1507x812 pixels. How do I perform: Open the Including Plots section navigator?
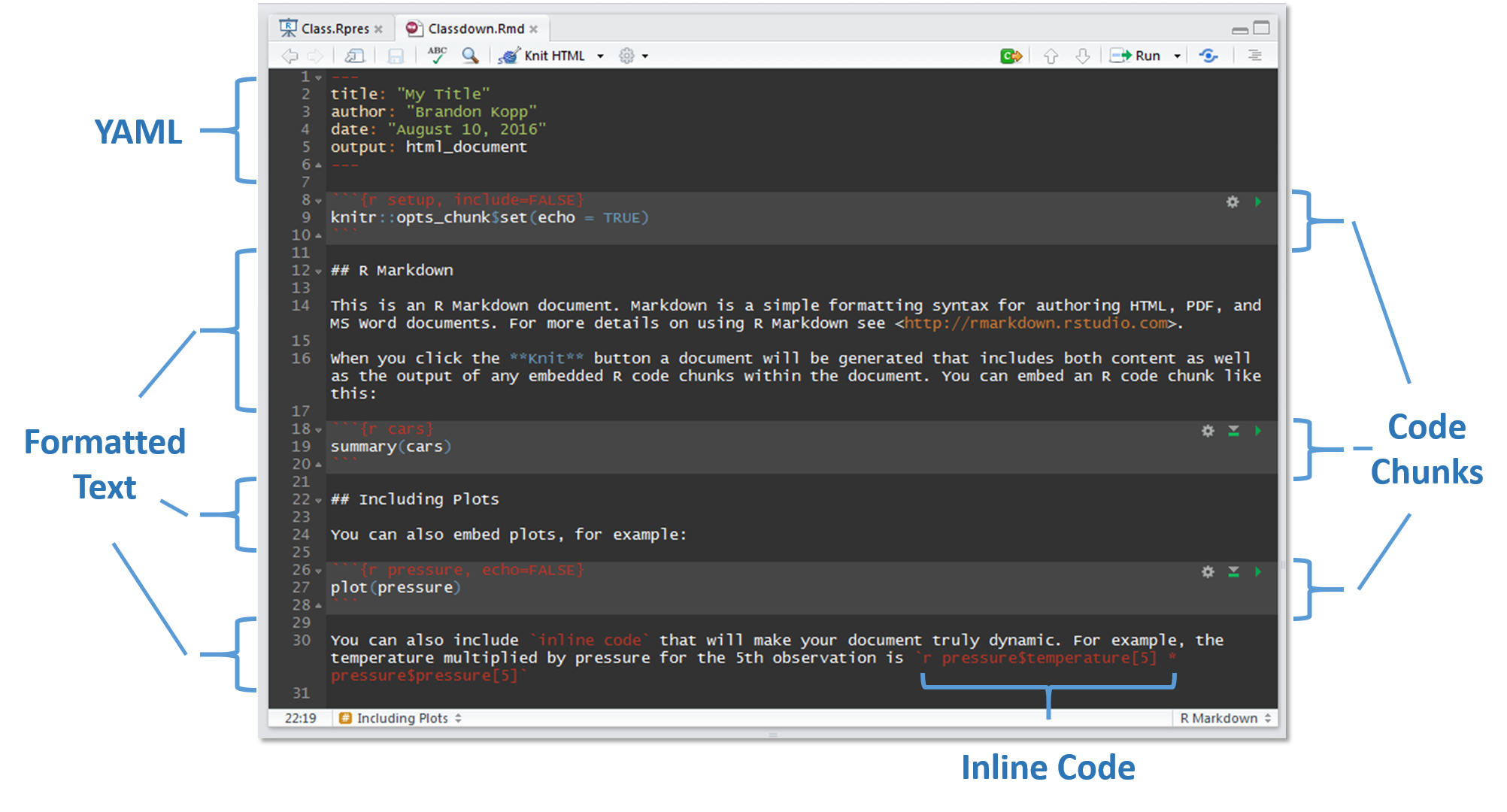coord(400,718)
